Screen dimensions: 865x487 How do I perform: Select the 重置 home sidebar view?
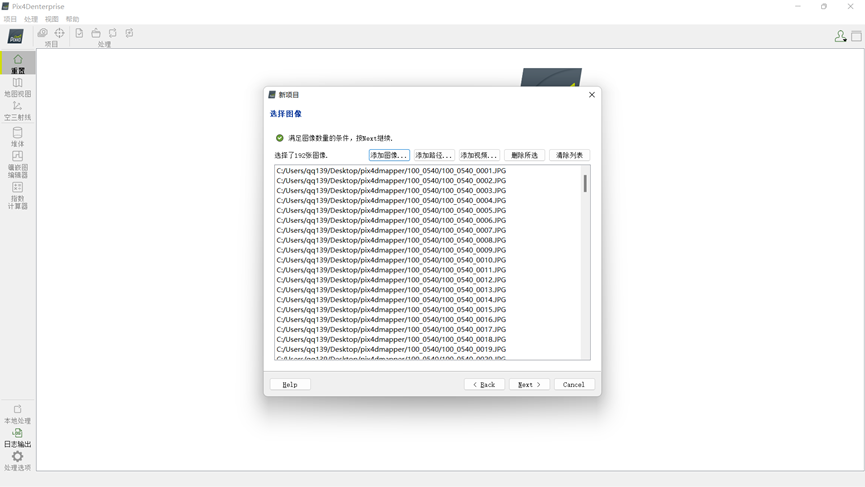pyautogui.click(x=18, y=63)
